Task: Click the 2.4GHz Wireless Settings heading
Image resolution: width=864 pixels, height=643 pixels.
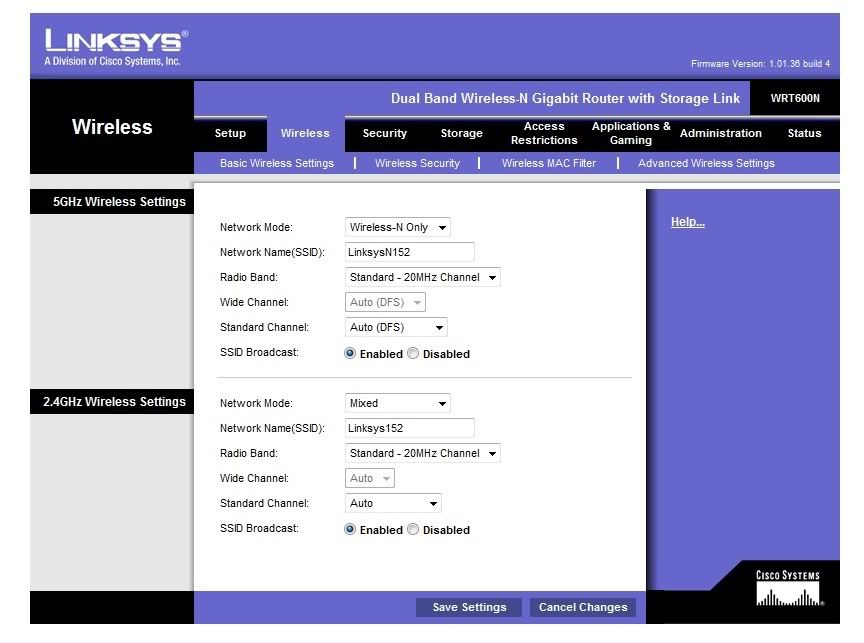Action: click(114, 402)
